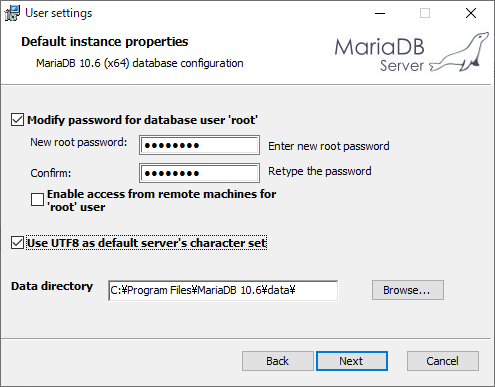Toggle Use UTF8 as default character set
Viewport: 495px width, 387px height.
17,243
